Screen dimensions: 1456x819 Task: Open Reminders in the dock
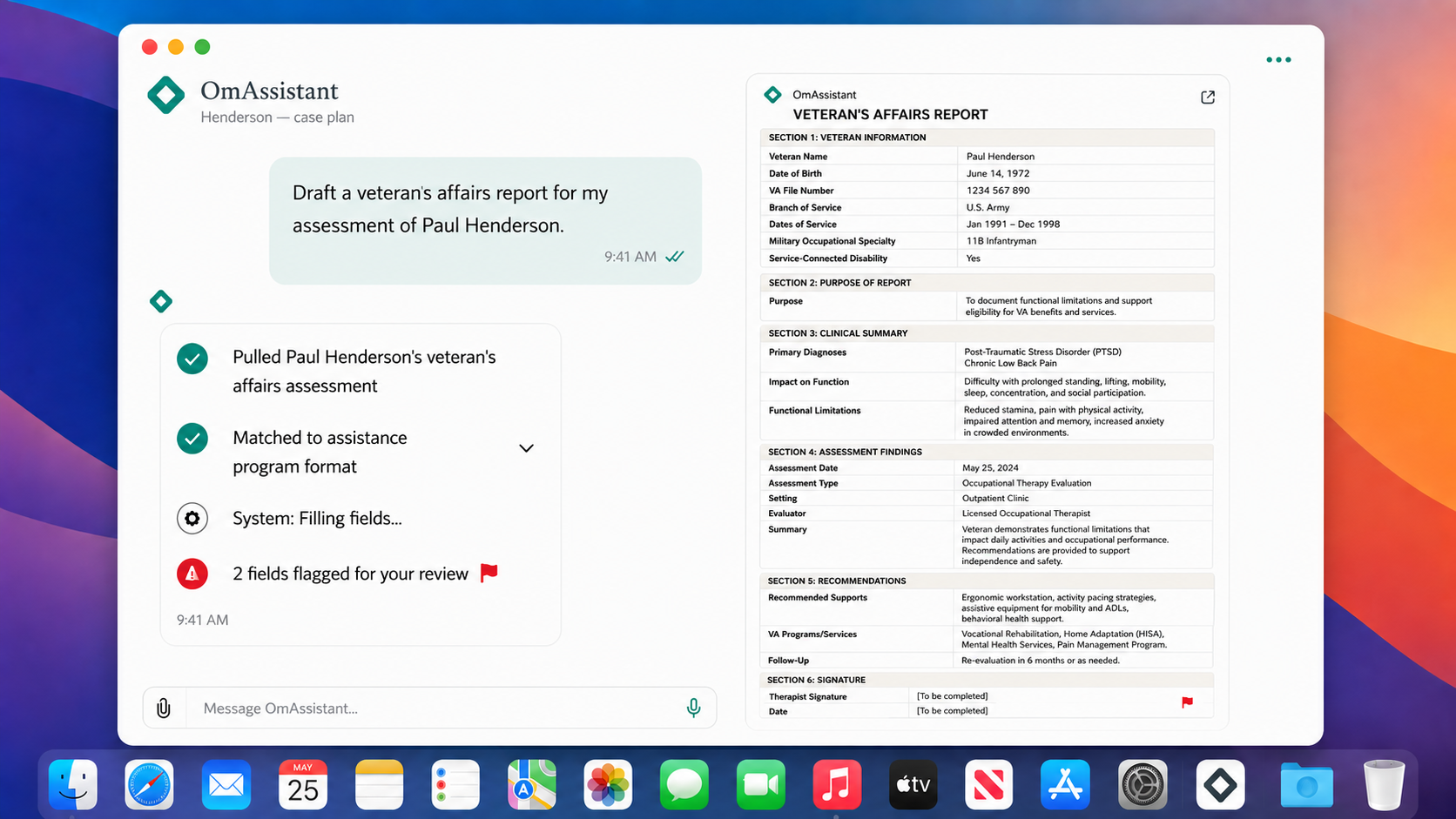tap(455, 784)
